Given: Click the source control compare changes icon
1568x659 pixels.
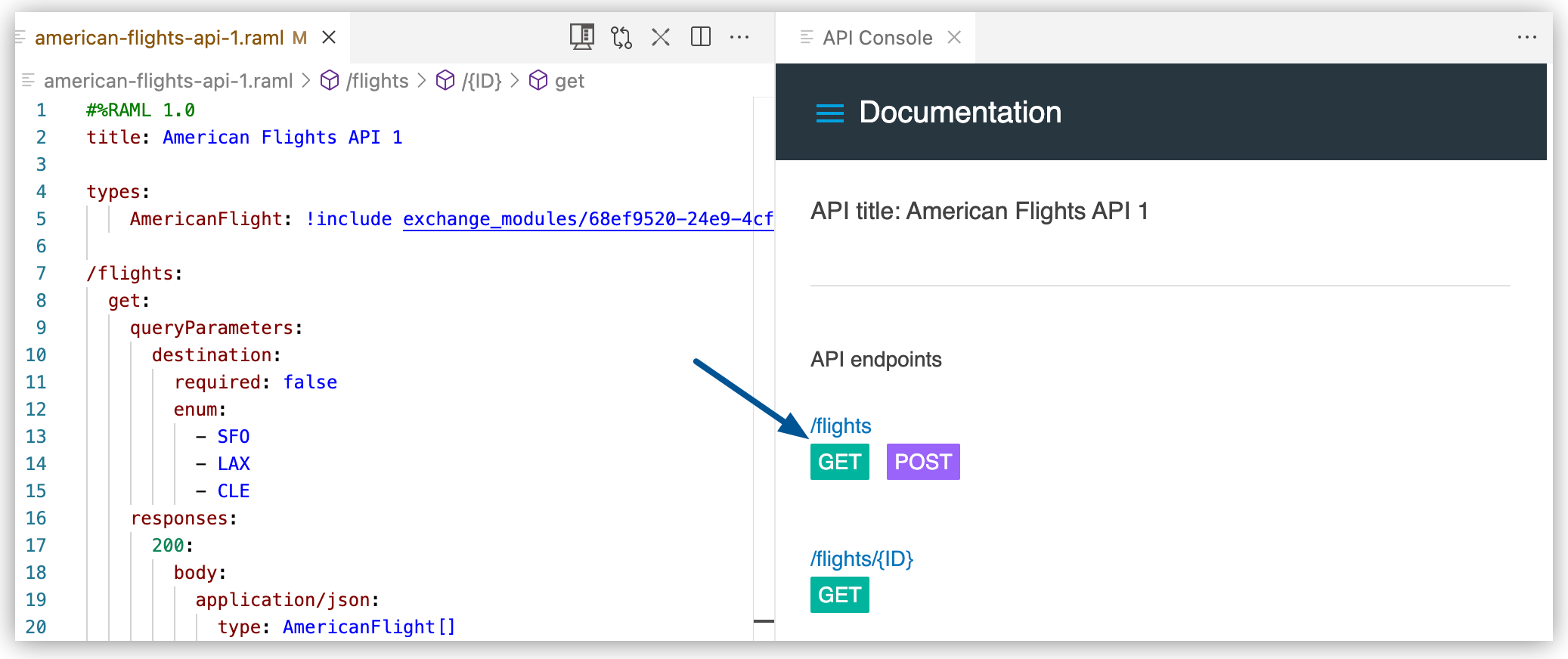Looking at the screenshot, I should (x=621, y=37).
